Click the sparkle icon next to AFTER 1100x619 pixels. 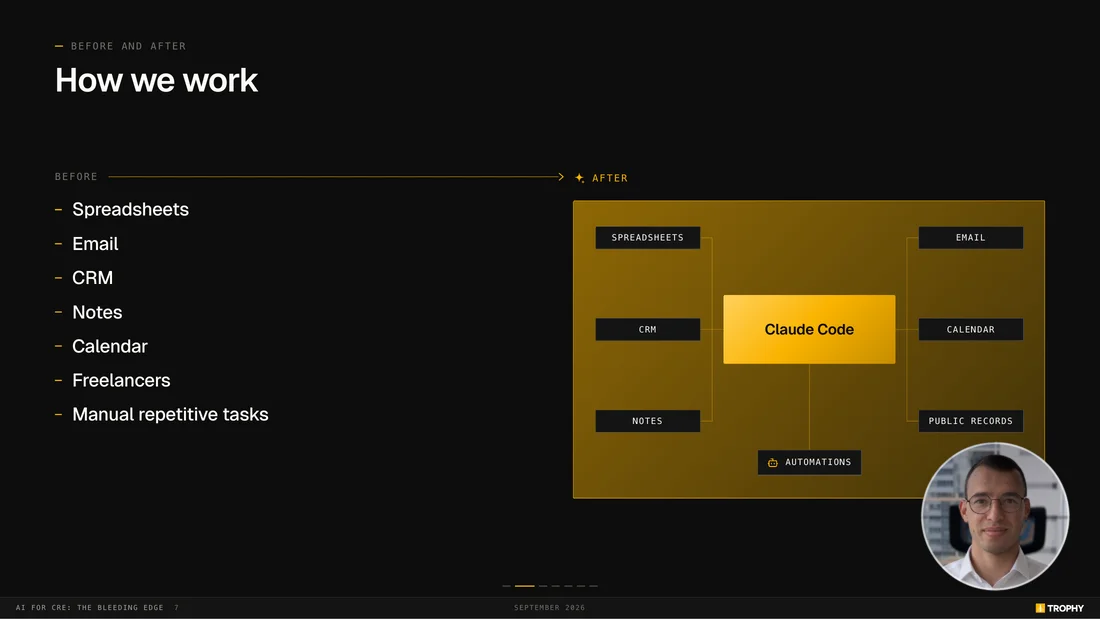[x=579, y=178]
